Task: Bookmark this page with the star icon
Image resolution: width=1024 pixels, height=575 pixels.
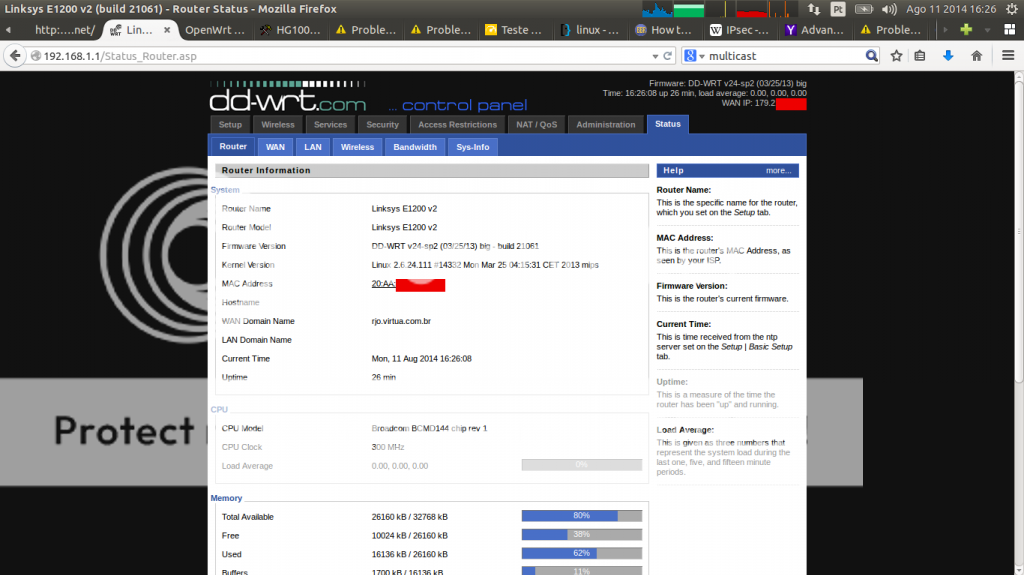Action: point(897,56)
